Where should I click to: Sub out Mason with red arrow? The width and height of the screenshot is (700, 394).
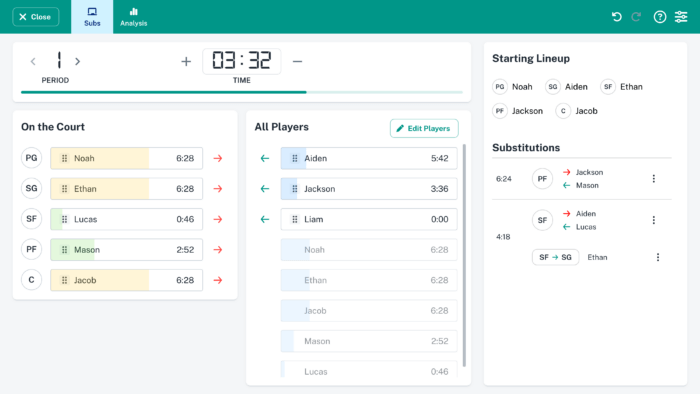pos(218,250)
